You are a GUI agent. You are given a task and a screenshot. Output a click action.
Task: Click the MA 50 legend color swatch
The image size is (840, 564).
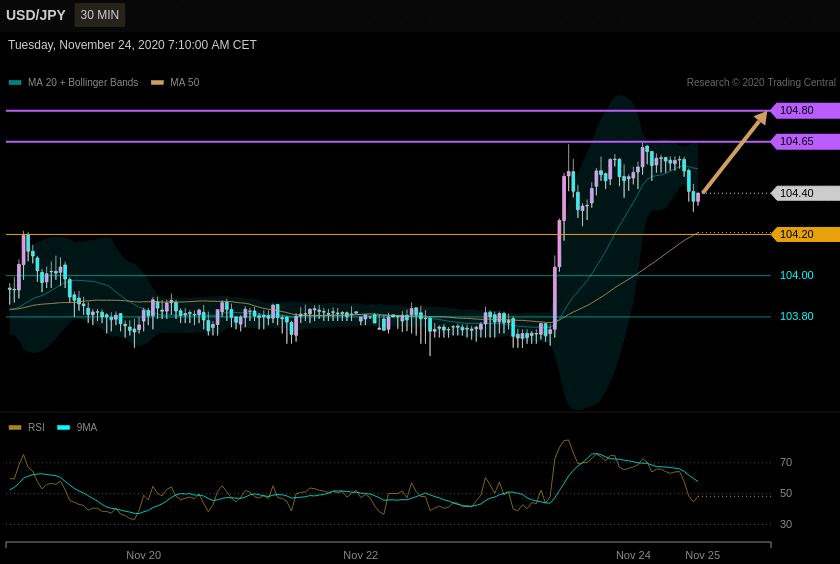[158, 82]
